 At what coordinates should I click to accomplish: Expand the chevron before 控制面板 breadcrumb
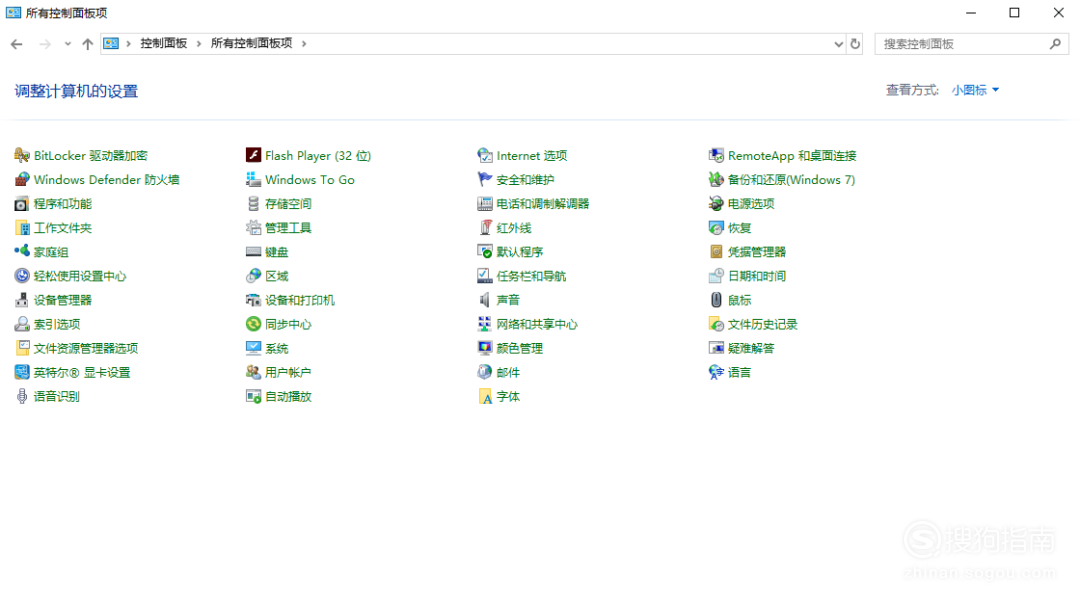point(128,44)
